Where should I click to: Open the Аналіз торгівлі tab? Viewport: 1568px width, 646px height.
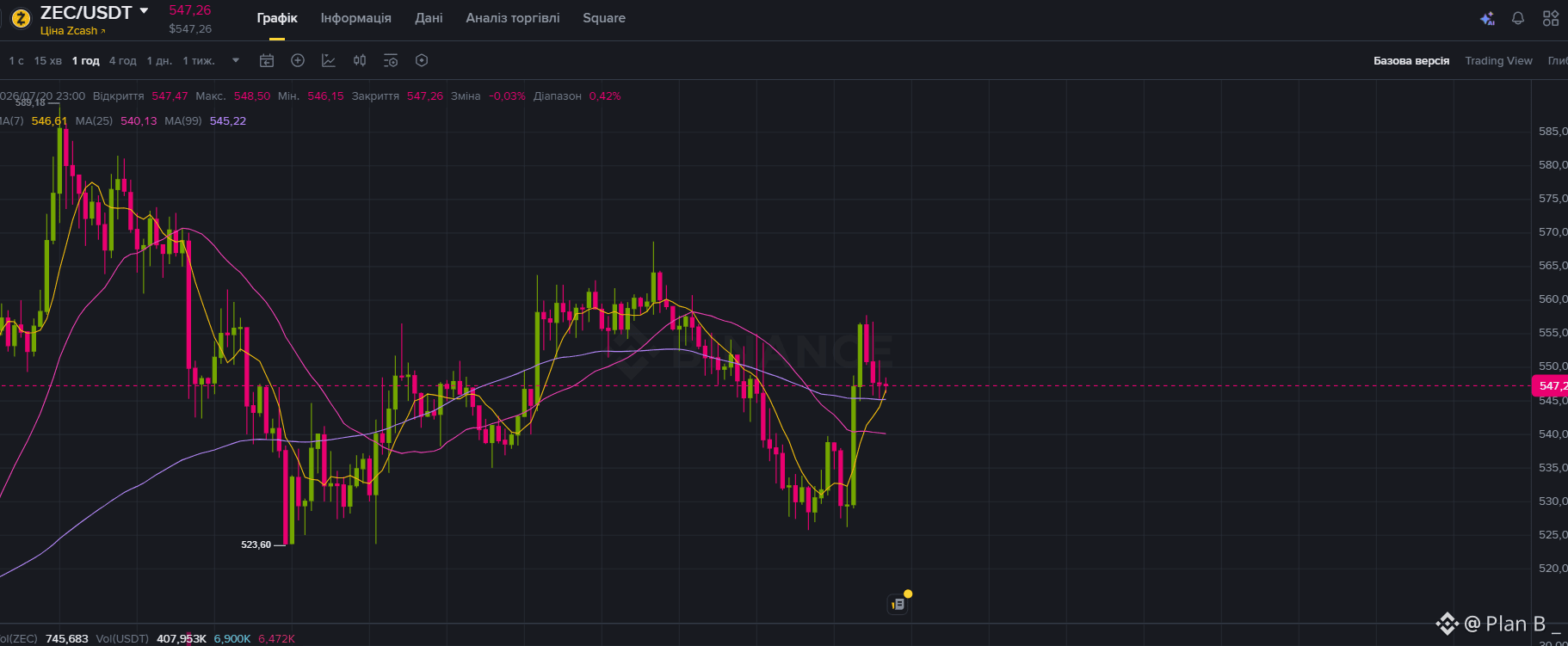pos(512,18)
